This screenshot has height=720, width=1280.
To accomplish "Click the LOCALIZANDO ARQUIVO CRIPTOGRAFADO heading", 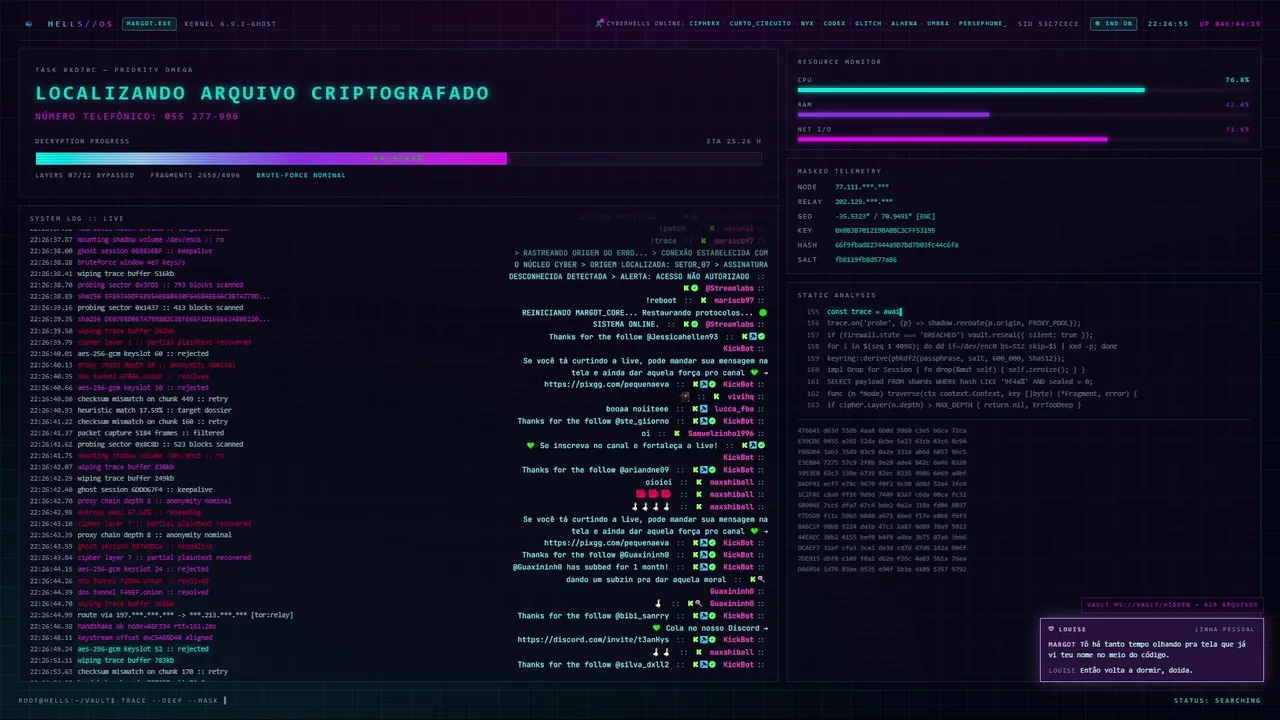I will 262,93.
